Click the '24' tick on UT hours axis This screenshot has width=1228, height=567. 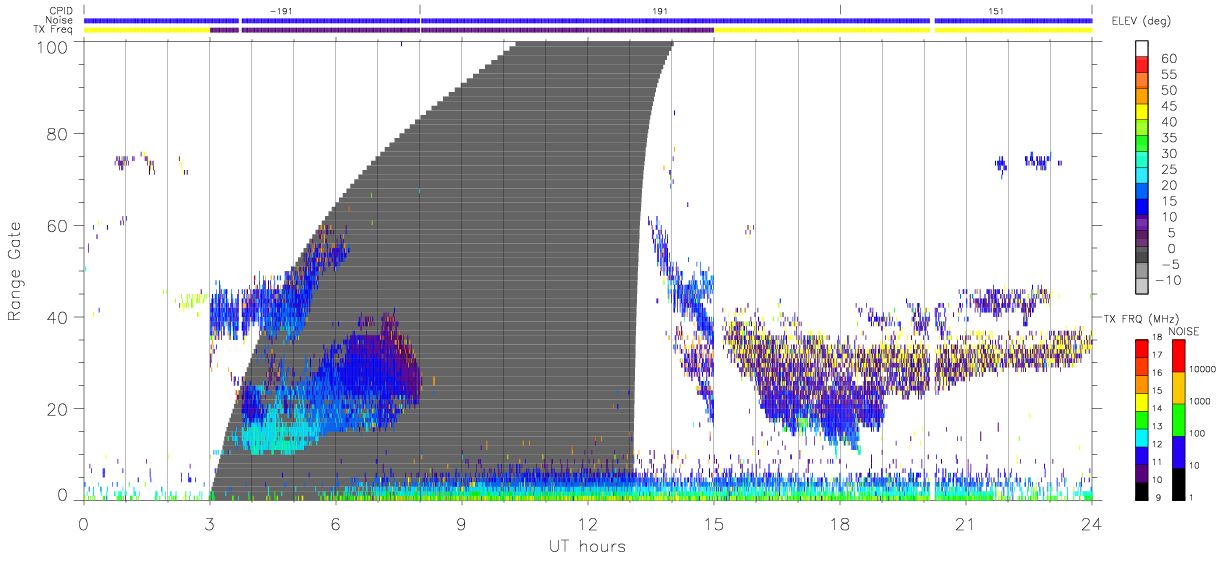click(1092, 523)
